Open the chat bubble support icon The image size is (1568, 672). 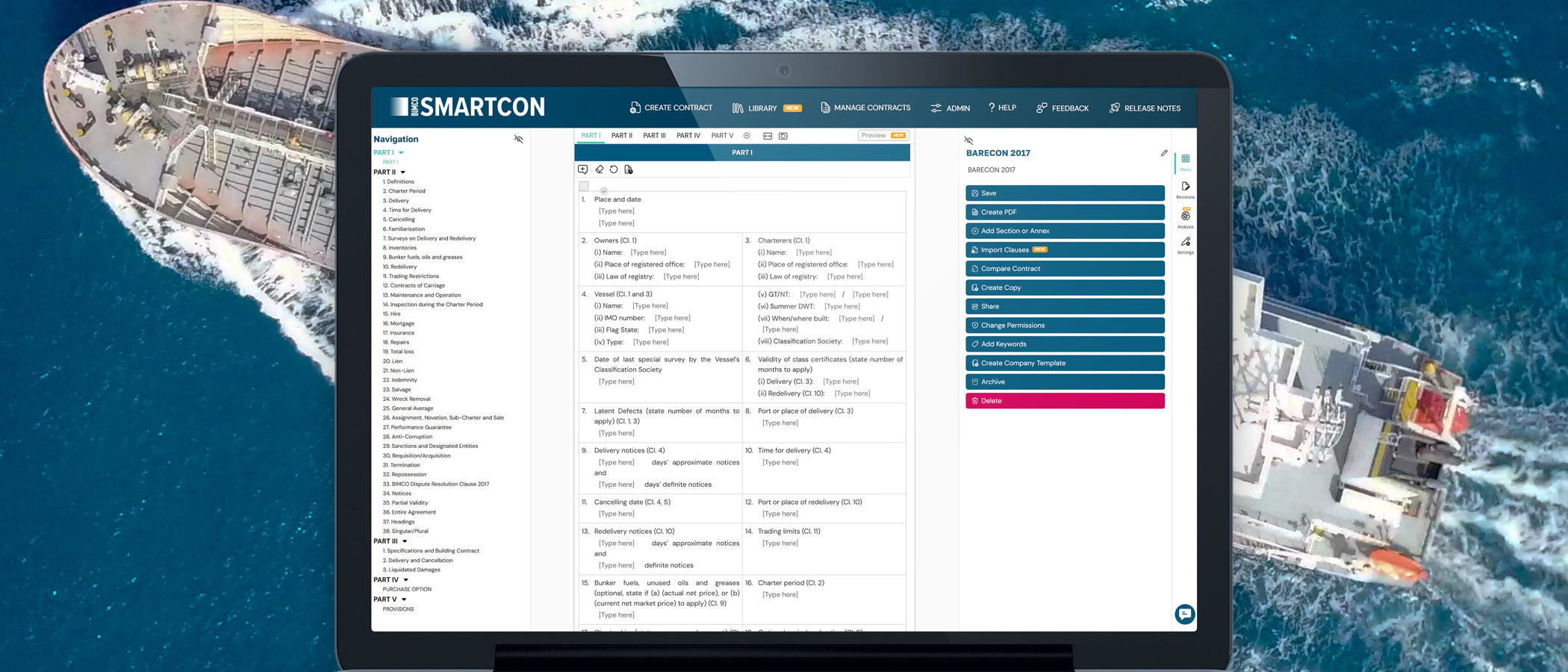pos(1184,614)
